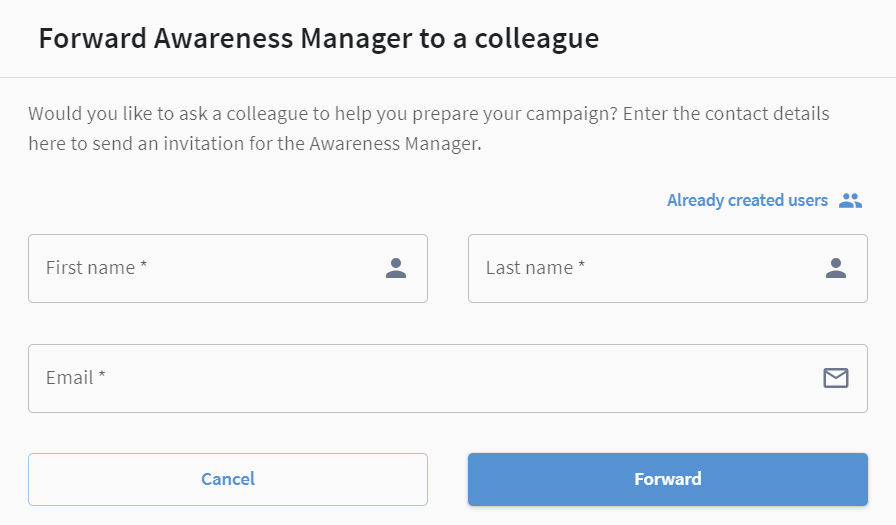The image size is (896, 525).
Task: Click the 'Last name *' placeholder label
Action: pos(535,267)
